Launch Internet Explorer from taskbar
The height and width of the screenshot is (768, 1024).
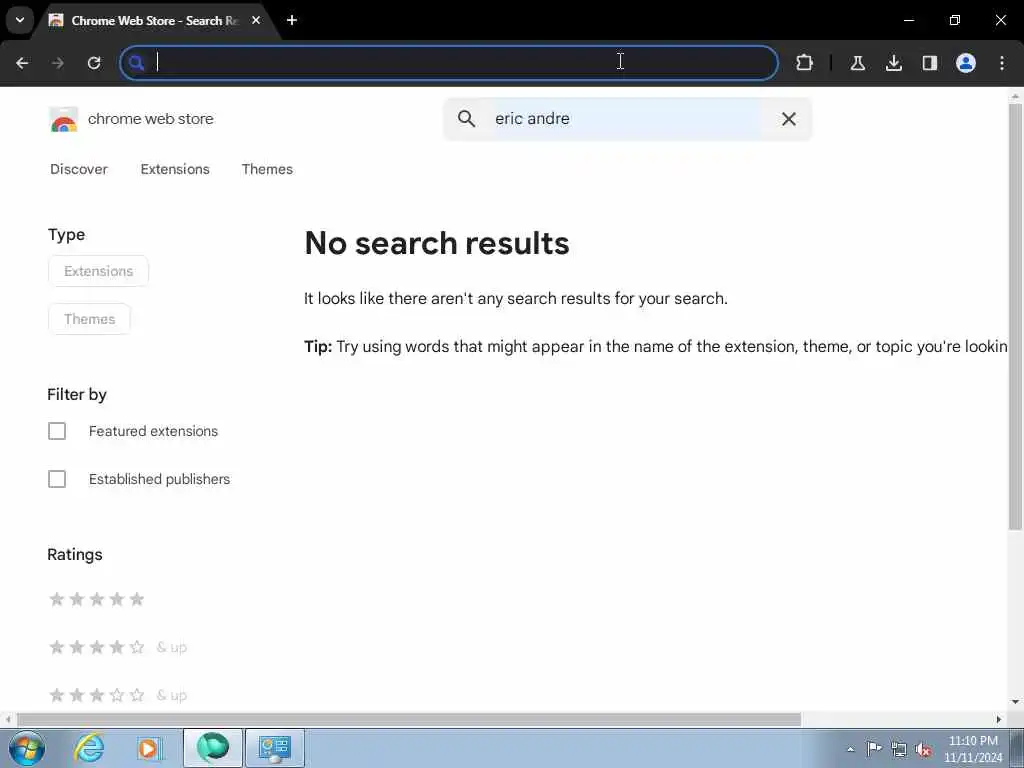coord(89,748)
